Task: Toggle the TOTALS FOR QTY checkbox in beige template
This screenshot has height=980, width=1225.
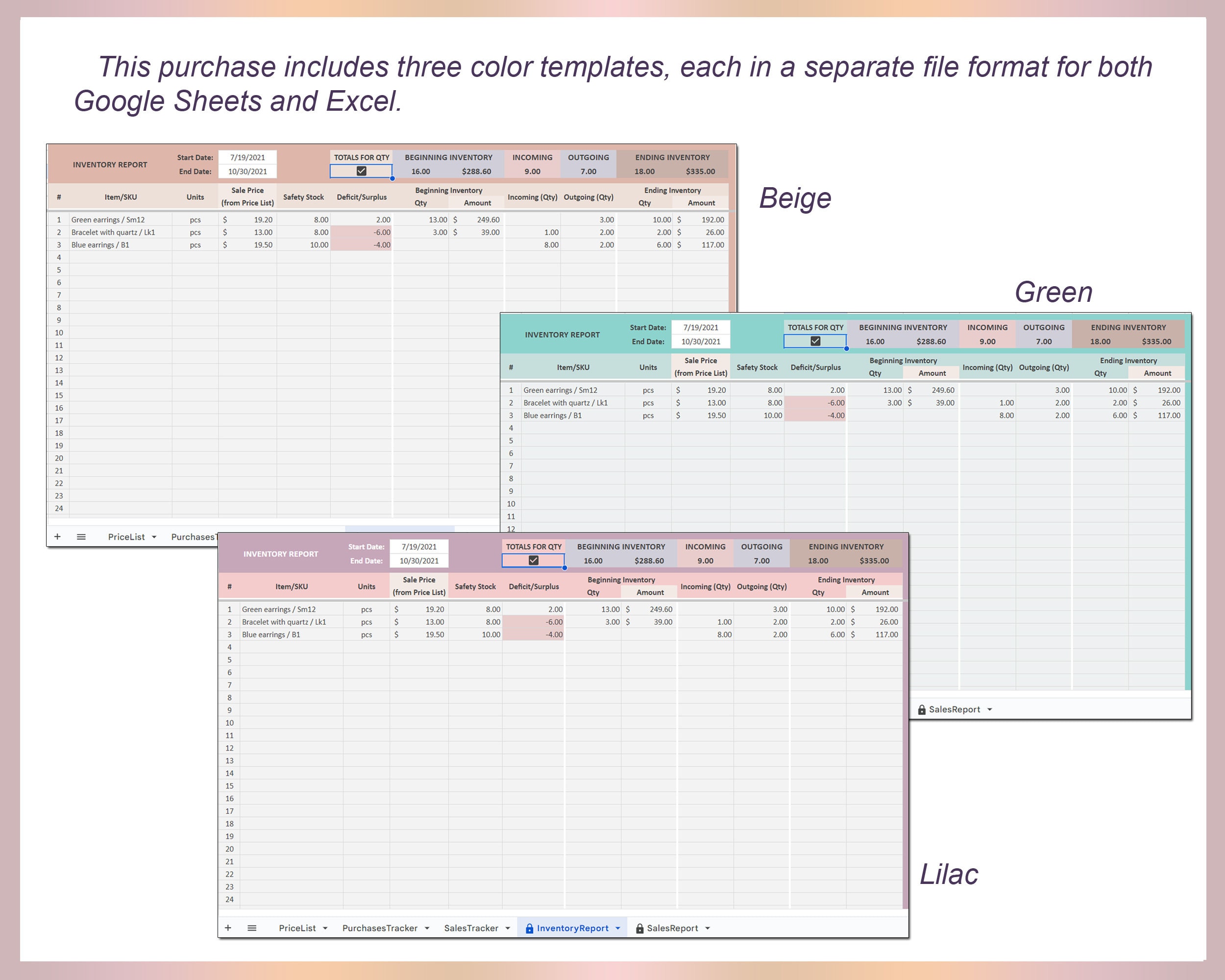Action: coord(362,171)
